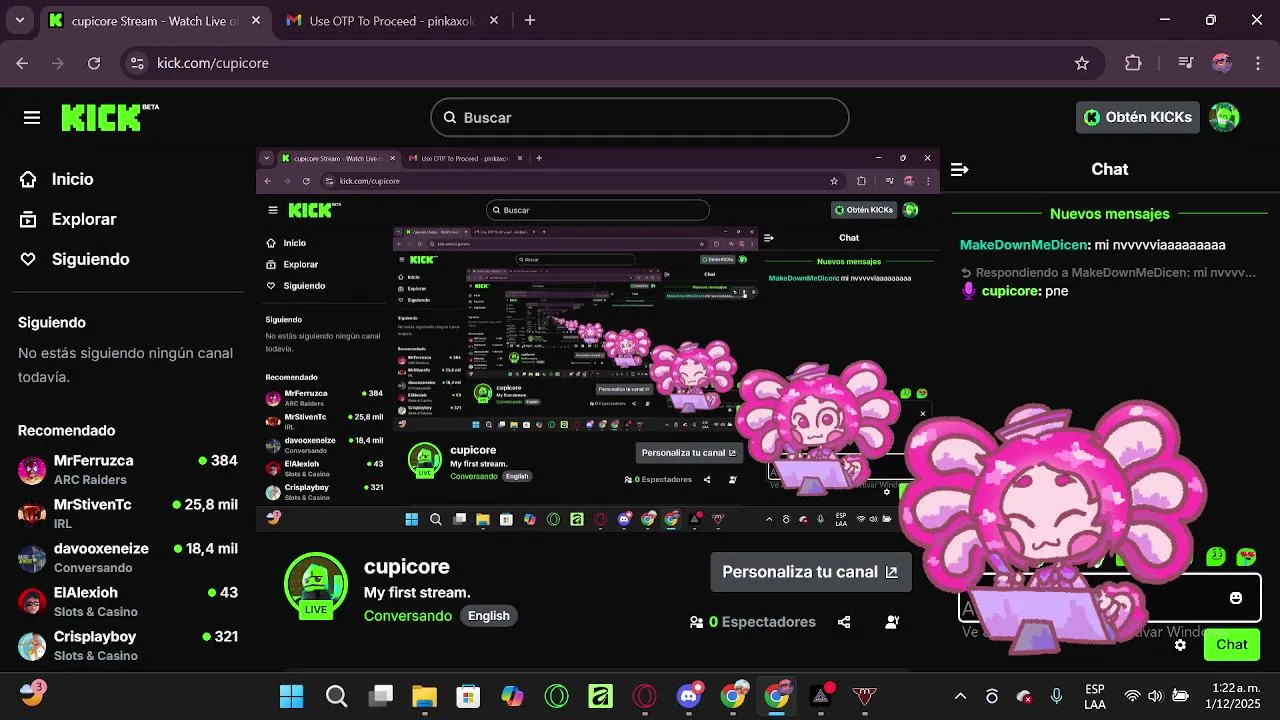Click the Respondiendo a MakeDownMeDicen reply reference
The image size is (1280, 720).
click(x=1108, y=272)
